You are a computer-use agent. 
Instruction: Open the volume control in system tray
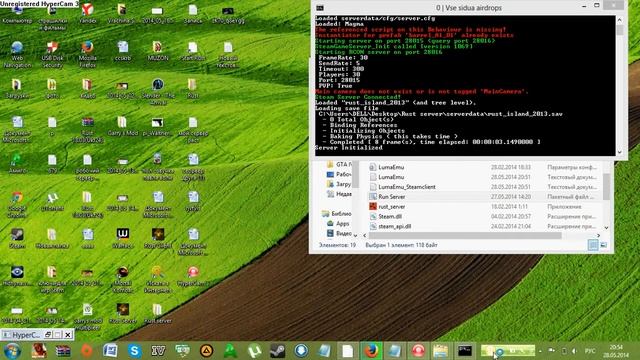click(x=574, y=351)
